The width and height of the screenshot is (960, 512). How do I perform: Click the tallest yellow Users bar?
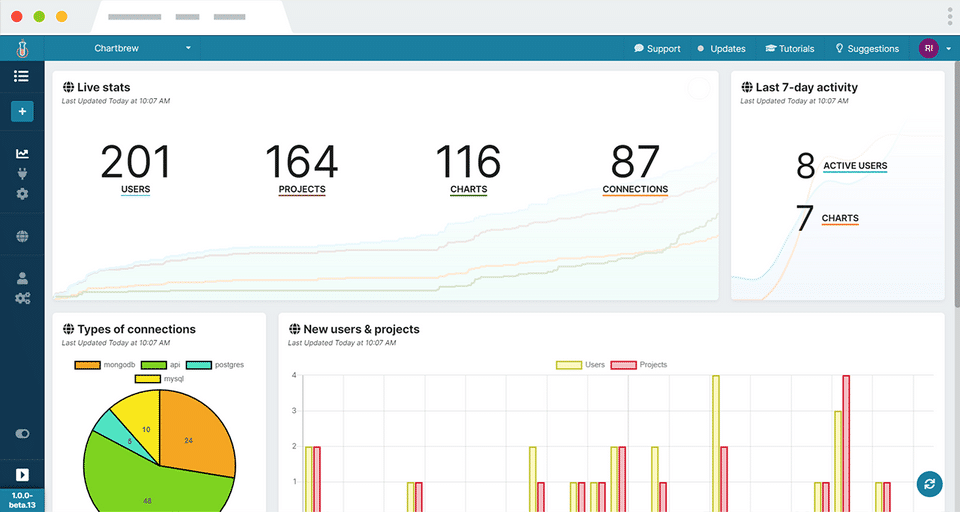click(x=716, y=443)
